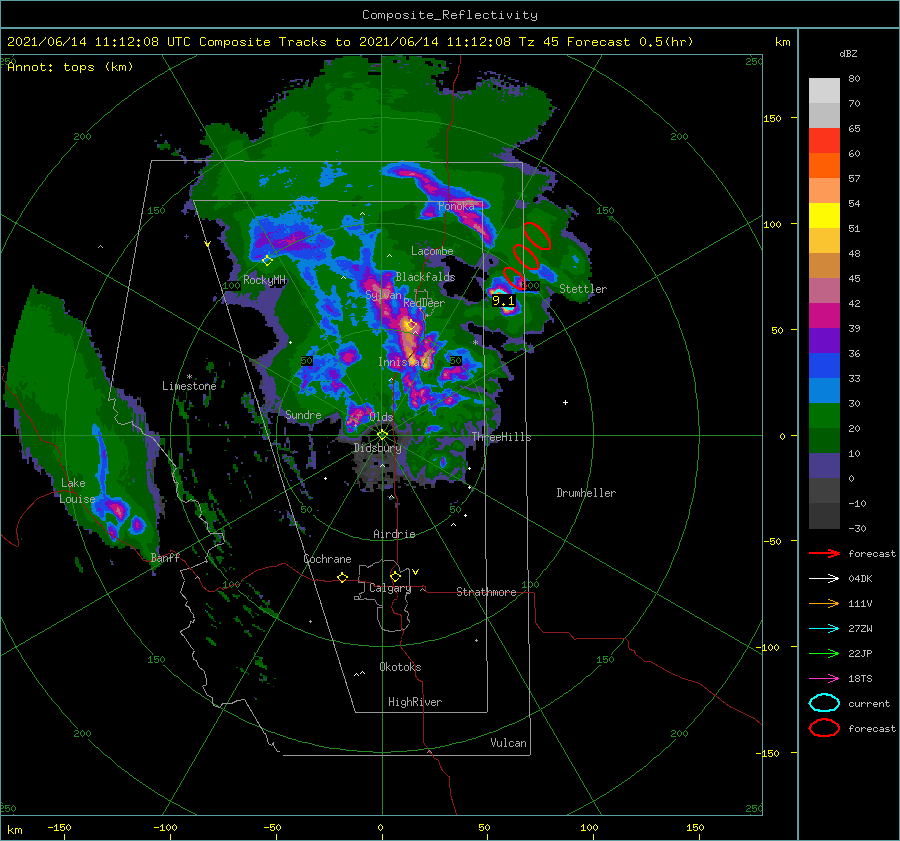Image resolution: width=900 pixels, height=841 pixels.
Task: Select the white 04DK arrow legend icon
Action: [824, 578]
